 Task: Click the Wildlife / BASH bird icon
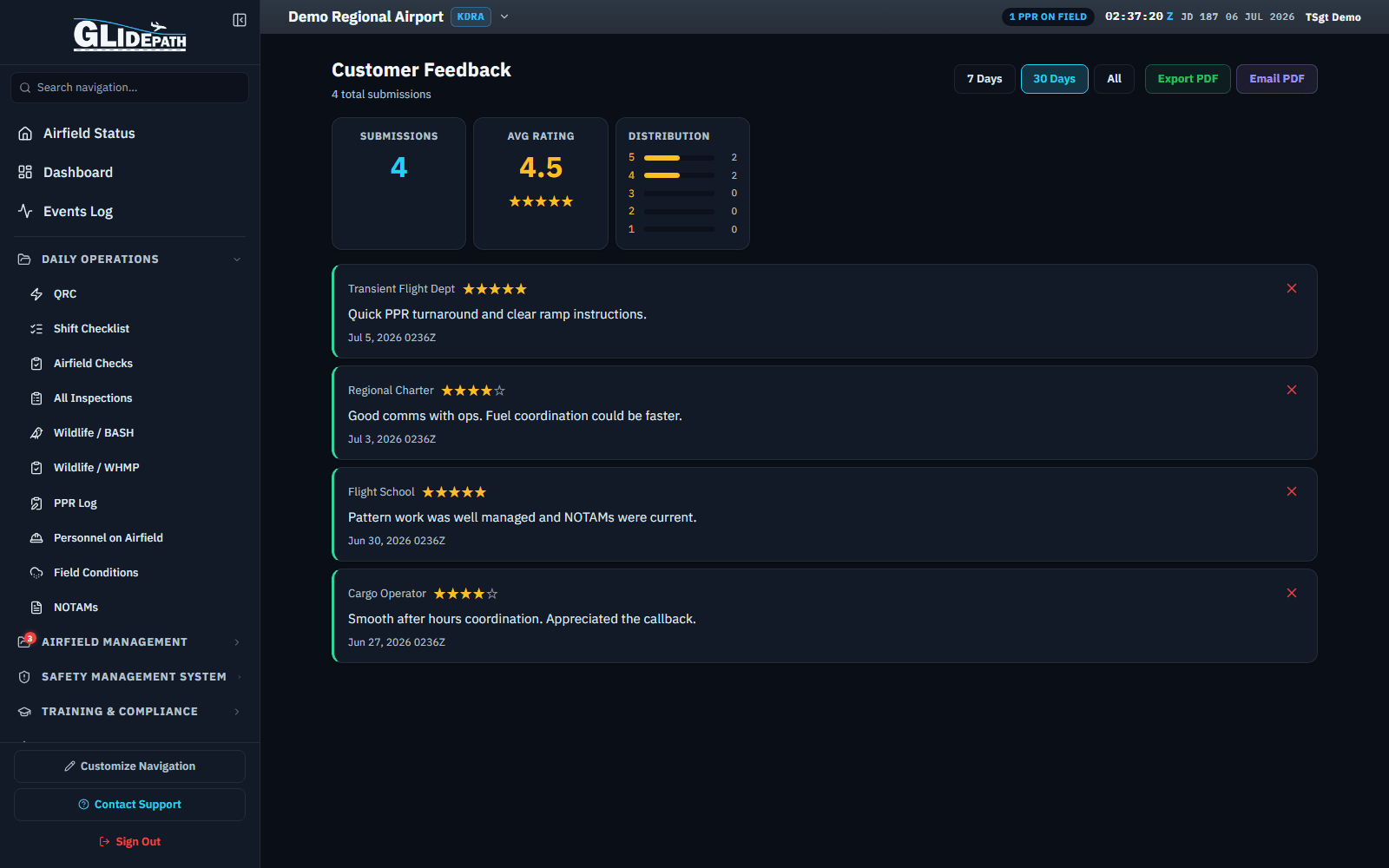(36, 433)
